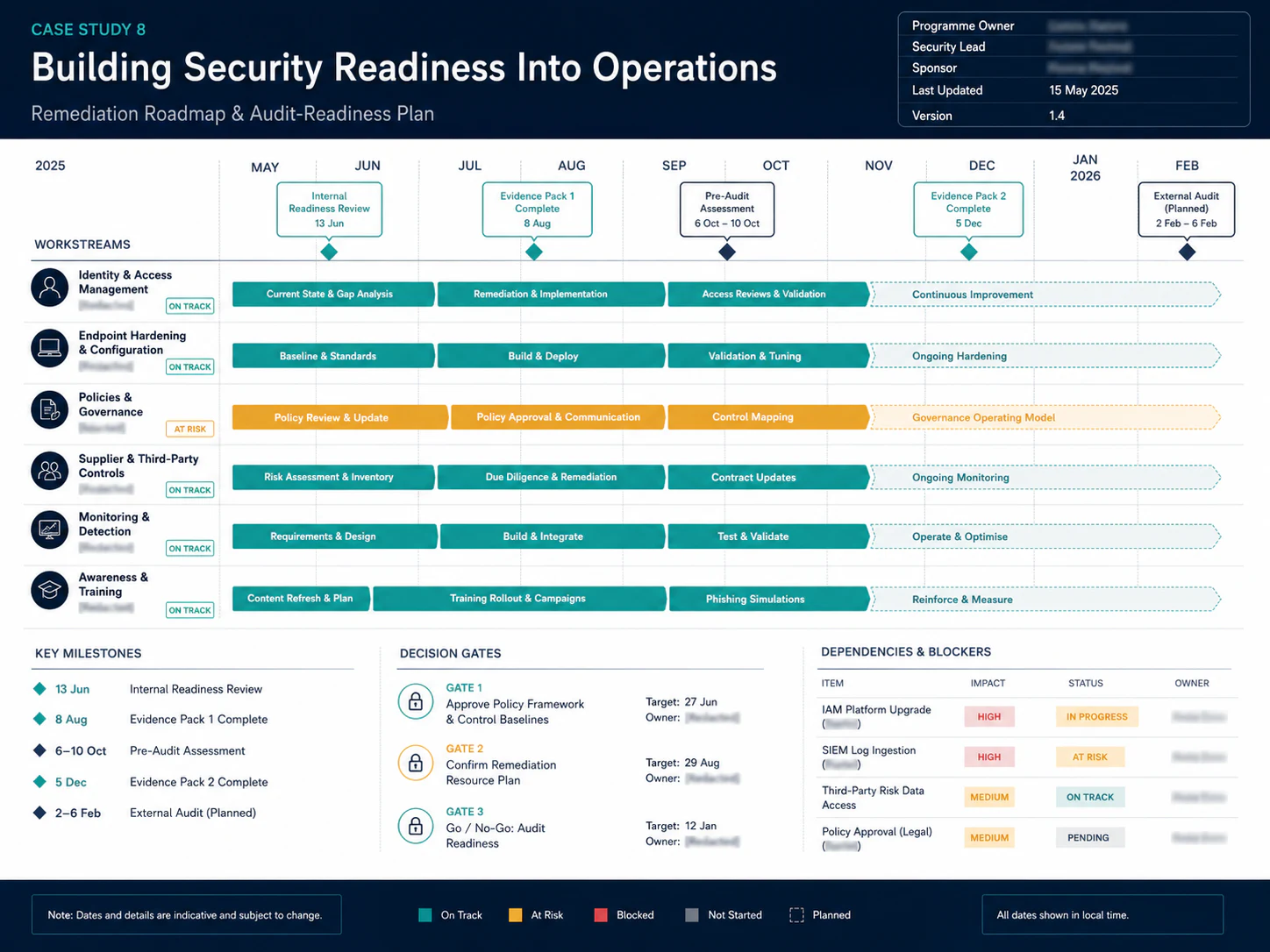
Task: Click the 6–10 Oct milestone diamond in Key Milestones
Action: point(39,750)
